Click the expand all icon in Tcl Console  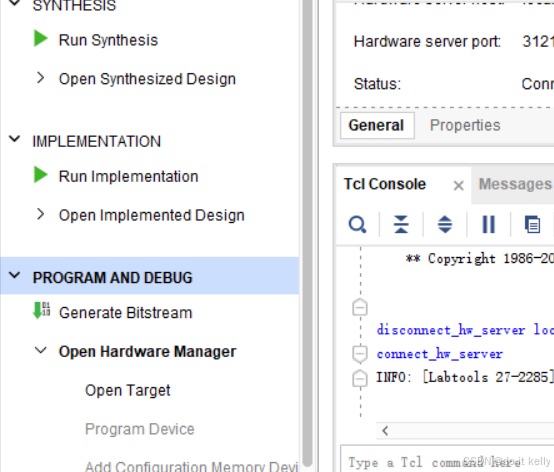pos(445,224)
